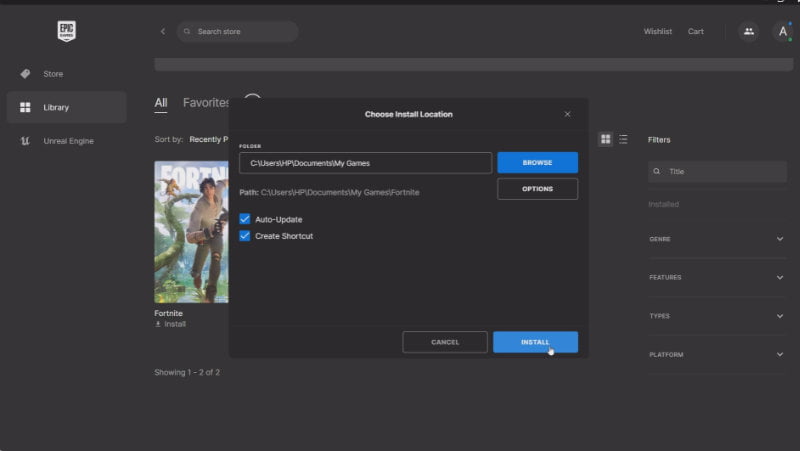Switch to list view
Image resolution: width=800 pixels, height=451 pixels.
(623, 139)
